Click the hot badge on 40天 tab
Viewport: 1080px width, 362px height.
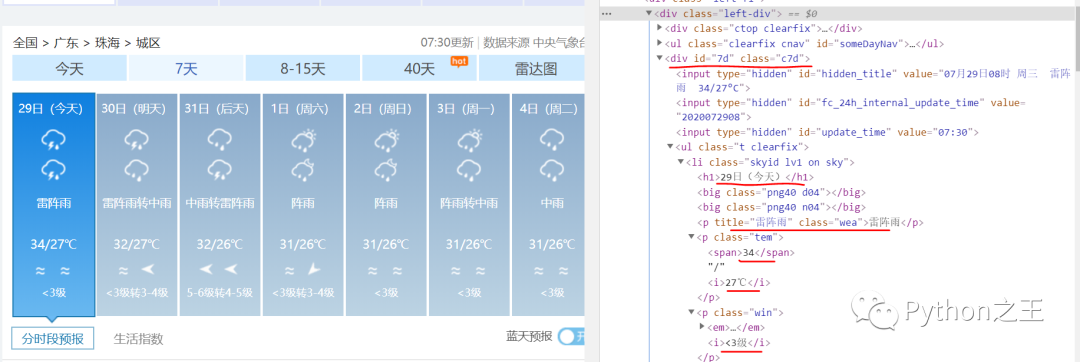point(459,61)
